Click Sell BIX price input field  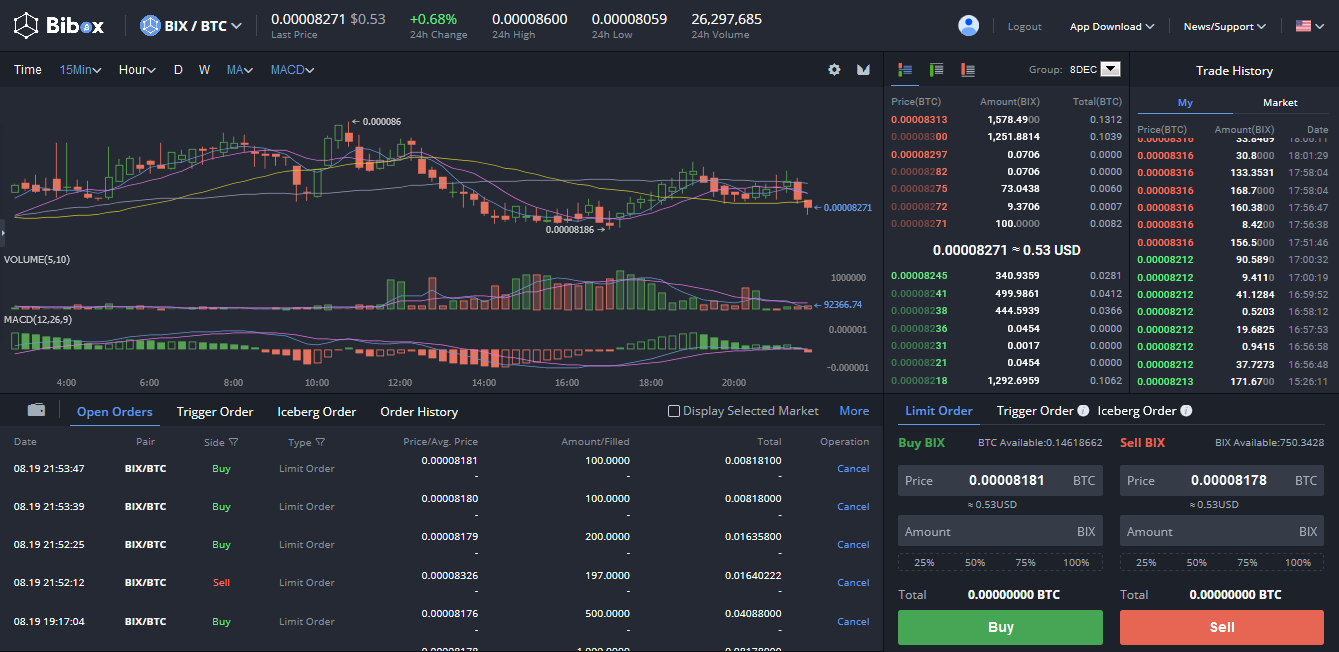(x=1222, y=480)
